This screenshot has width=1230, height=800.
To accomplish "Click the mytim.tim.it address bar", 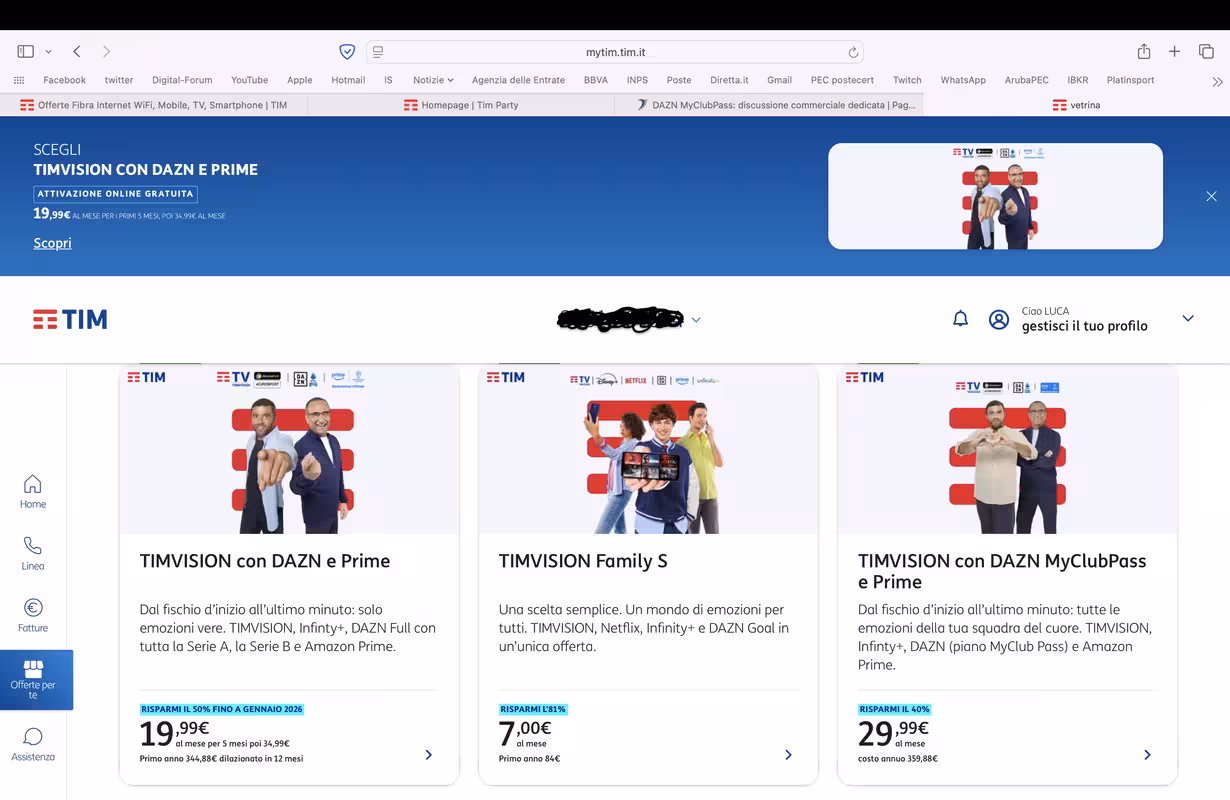I will [x=615, y=52].
